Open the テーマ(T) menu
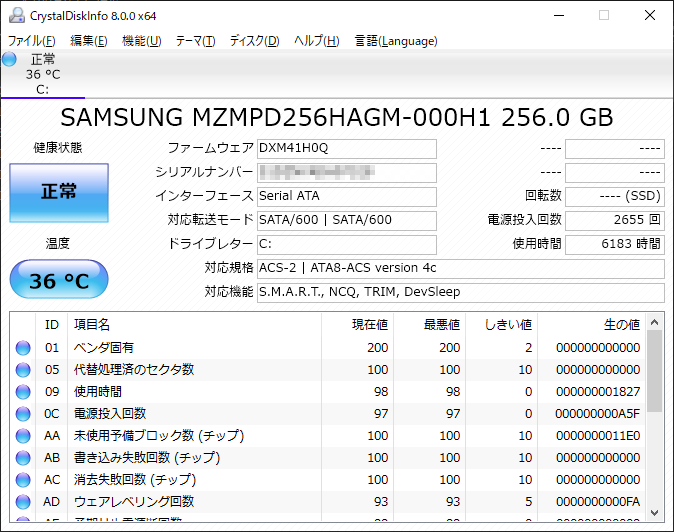674x532 pixels. [195, 41]
